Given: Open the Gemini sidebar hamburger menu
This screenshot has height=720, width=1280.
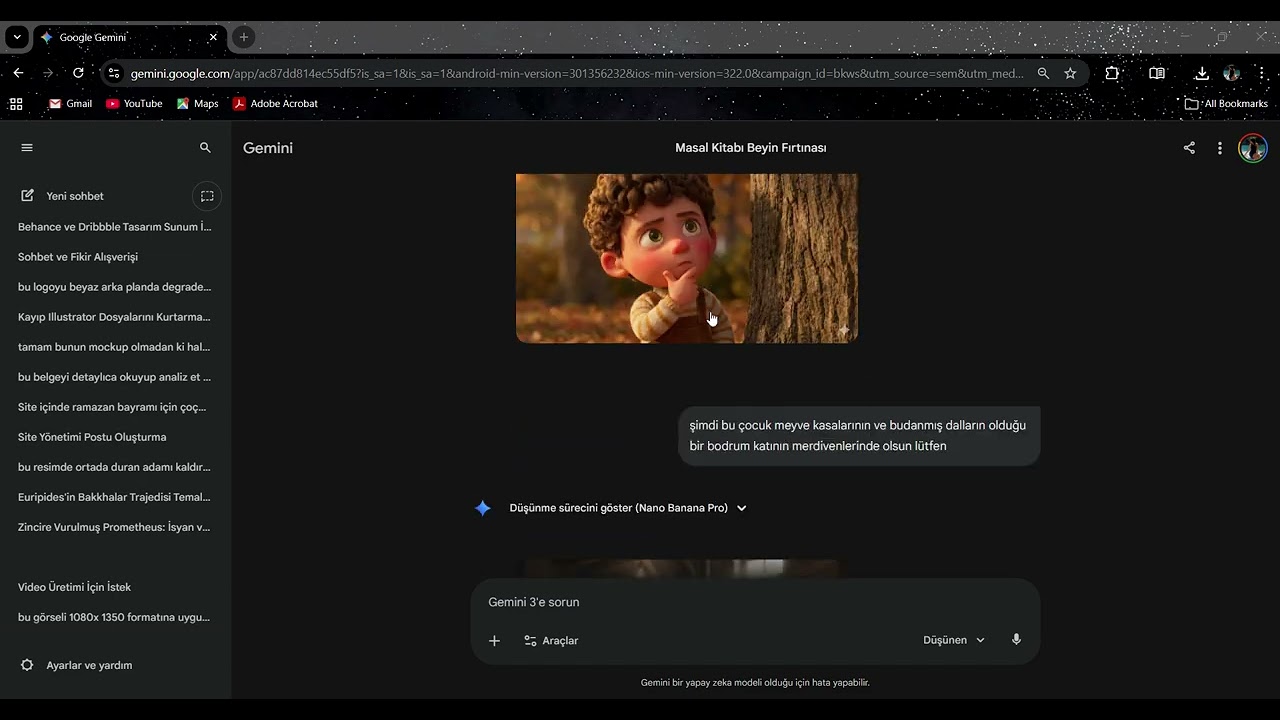Looking at the screenshot, I should [x=27, y=148].
